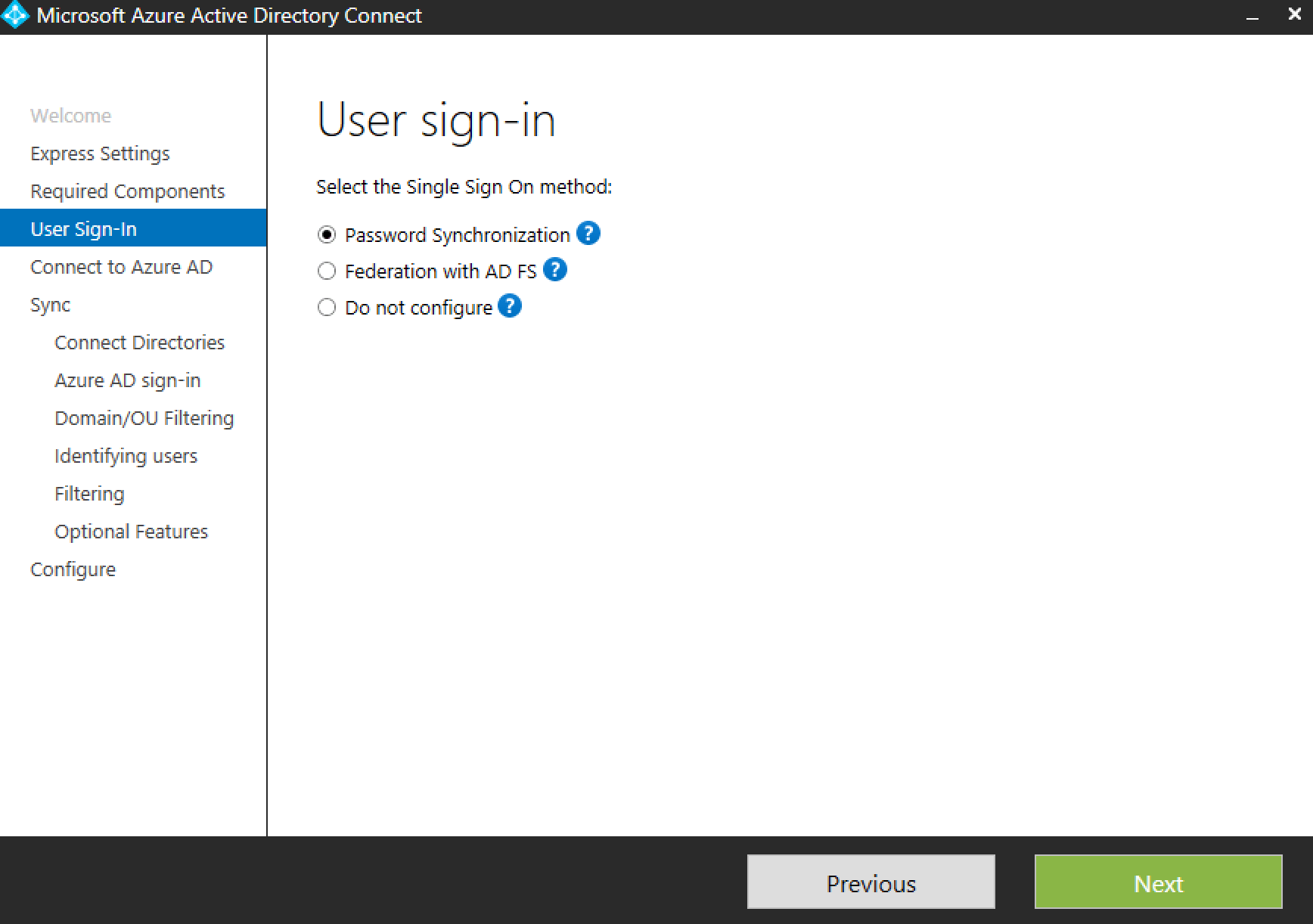Image resolution: width=1313 pixels, height=924 pixels.
Task: Open the Identifying users step
Action: [126, 455]
